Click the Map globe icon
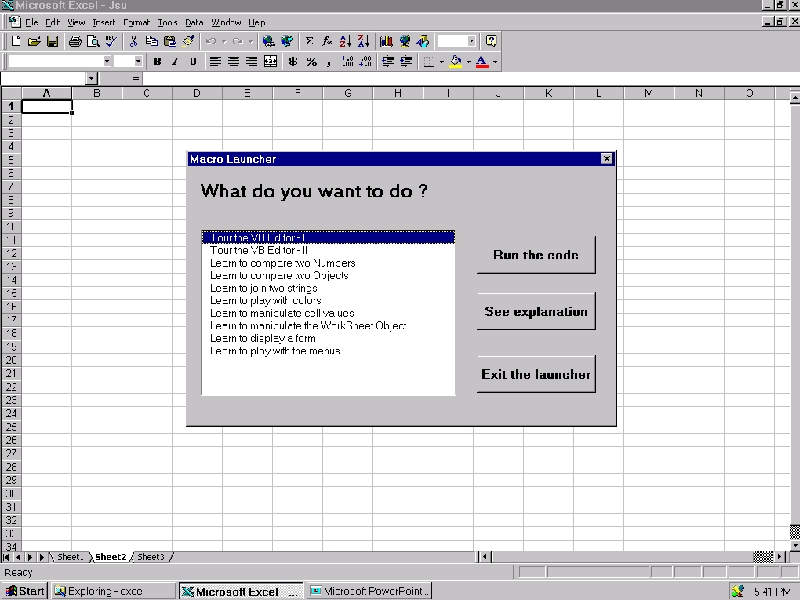 [405, 41]
